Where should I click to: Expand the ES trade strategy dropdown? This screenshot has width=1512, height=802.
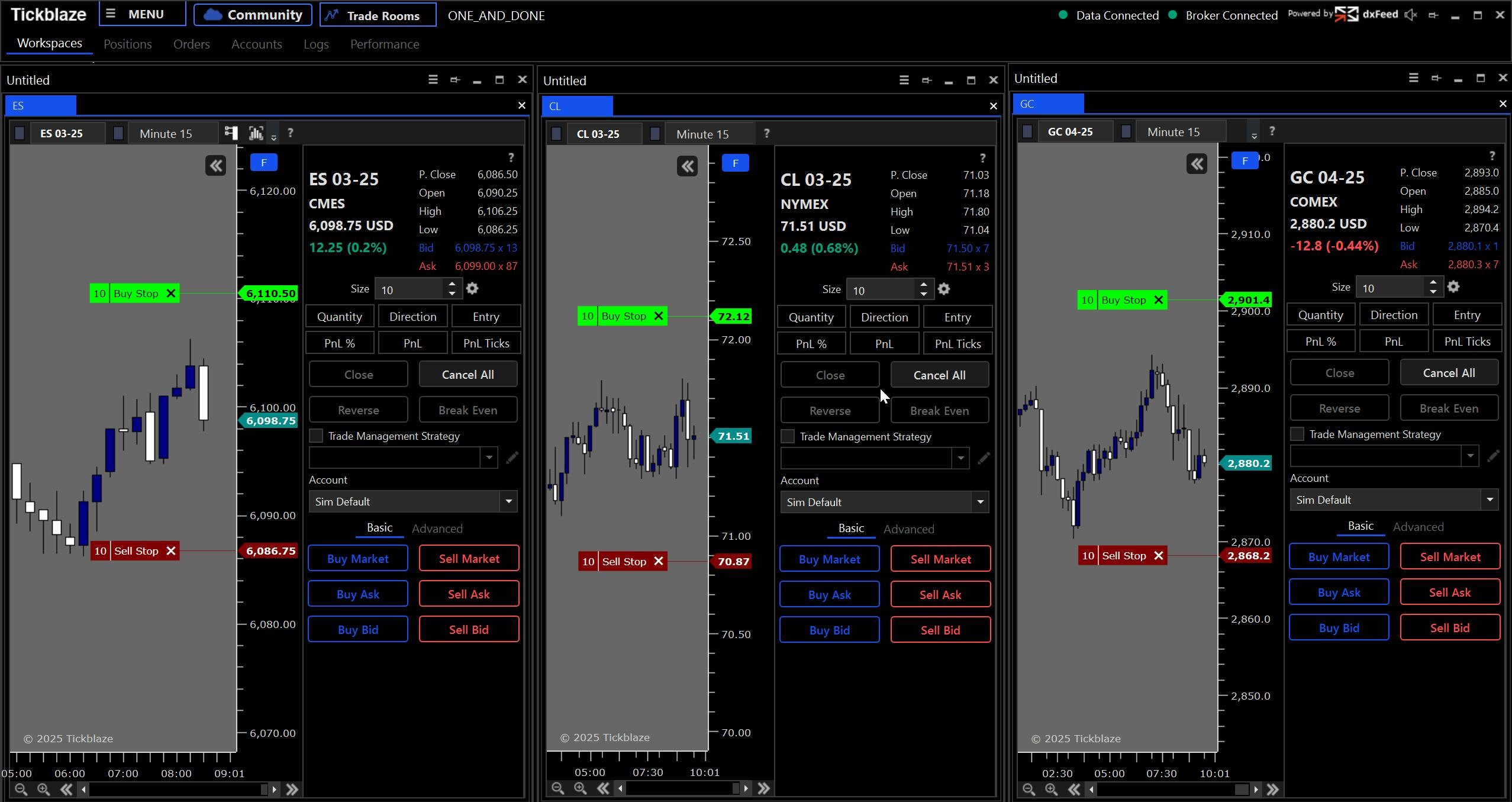[x=489, y=458]
